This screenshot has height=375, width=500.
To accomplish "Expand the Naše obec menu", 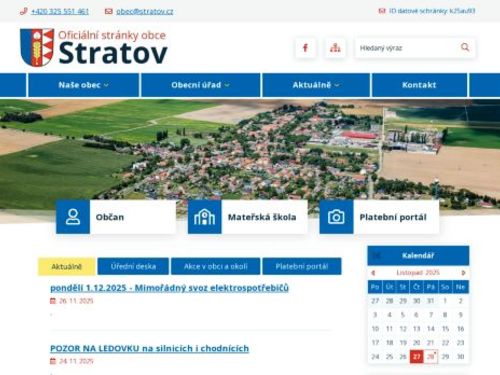I will click(83, 85).
